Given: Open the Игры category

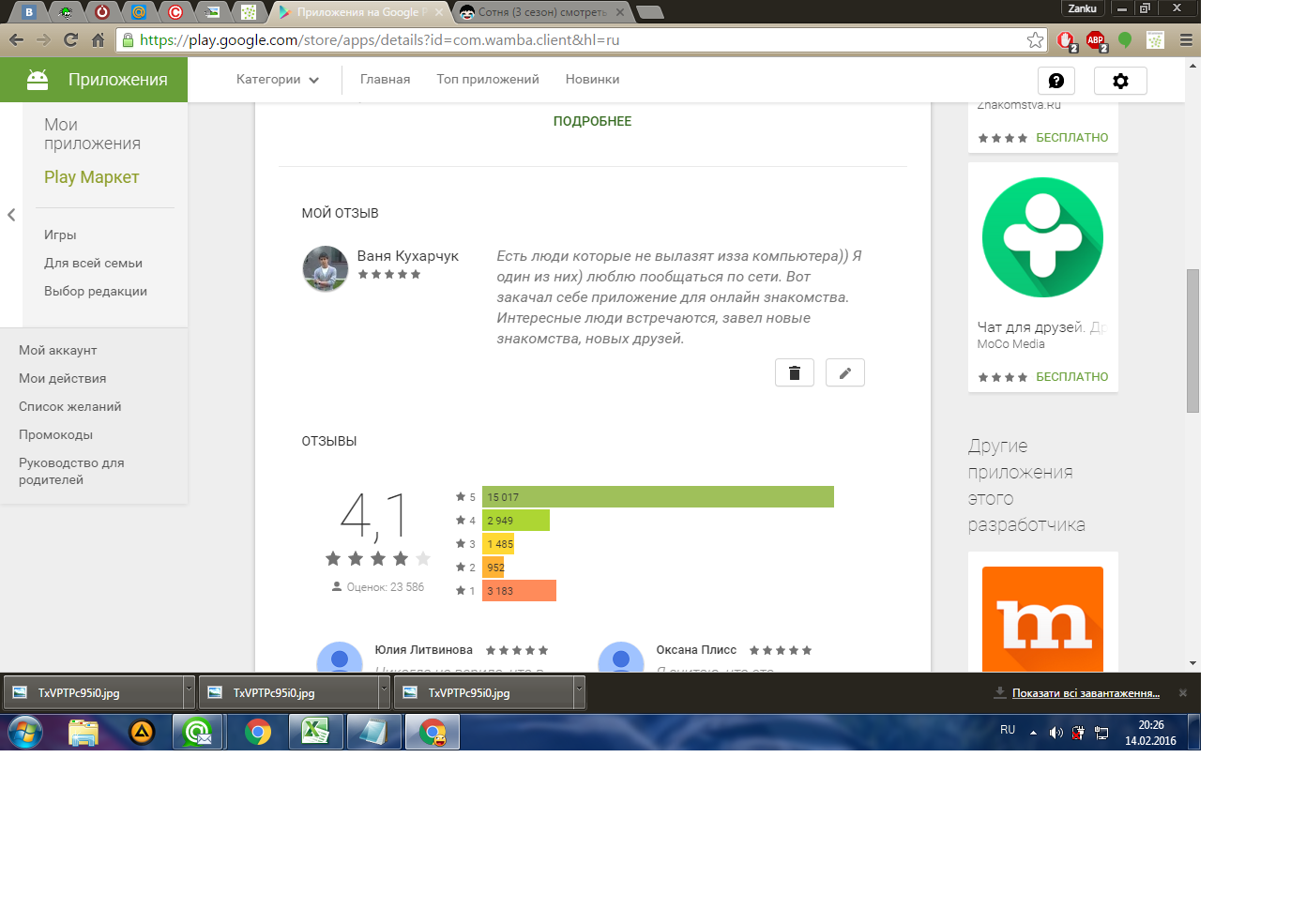Looking at the screenshot, I should coord(60,235).
